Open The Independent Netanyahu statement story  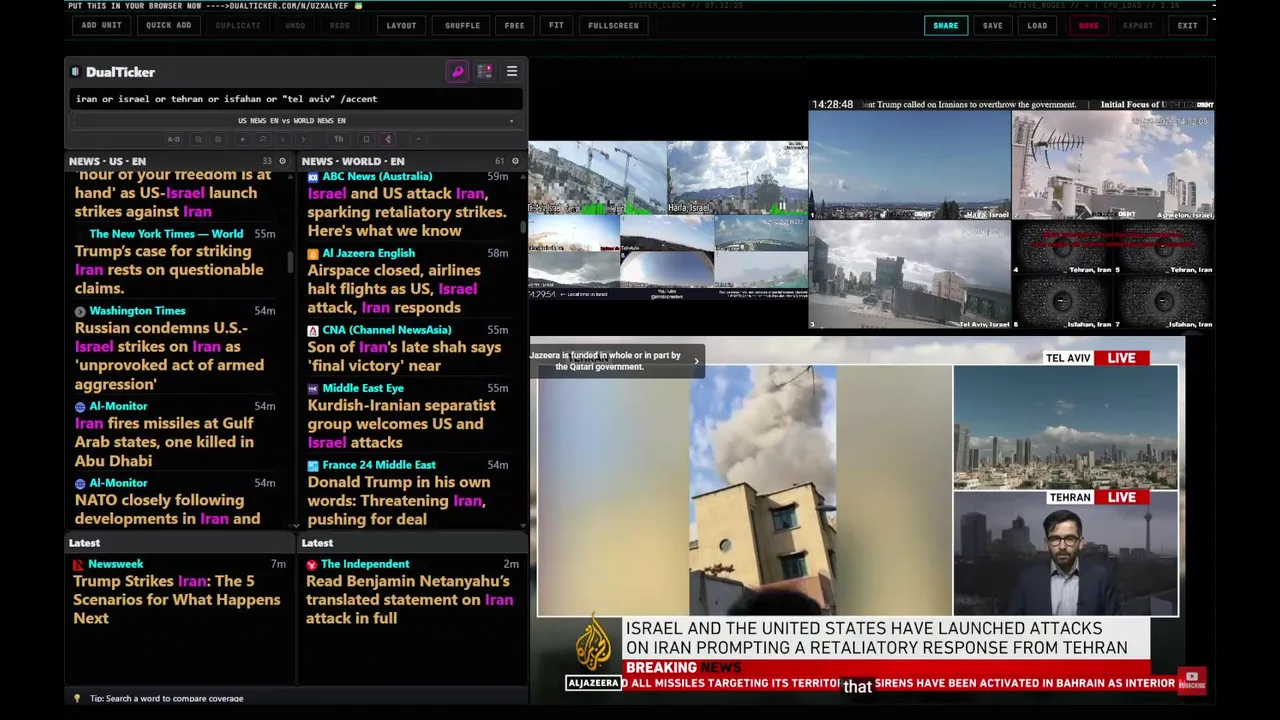409,599
